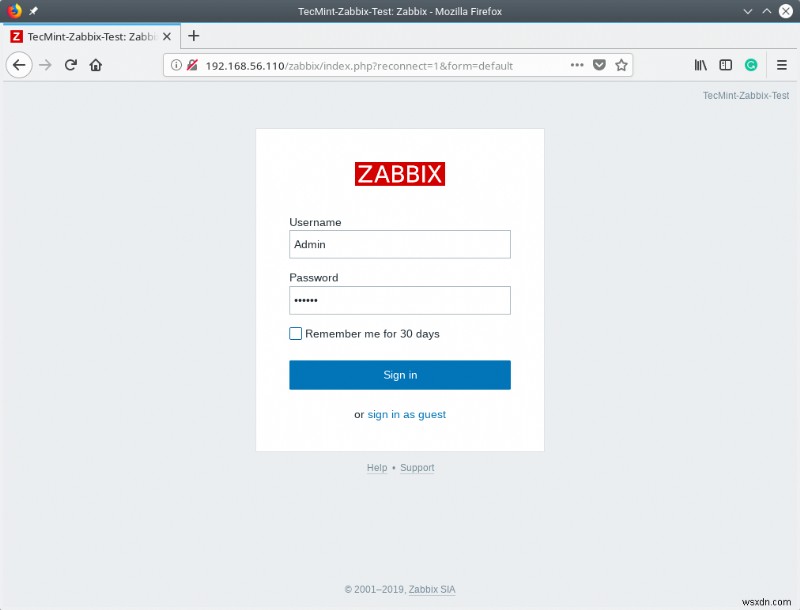Maximize window with title bar up chevron
800x610 pixels.
tap(767, 11)
